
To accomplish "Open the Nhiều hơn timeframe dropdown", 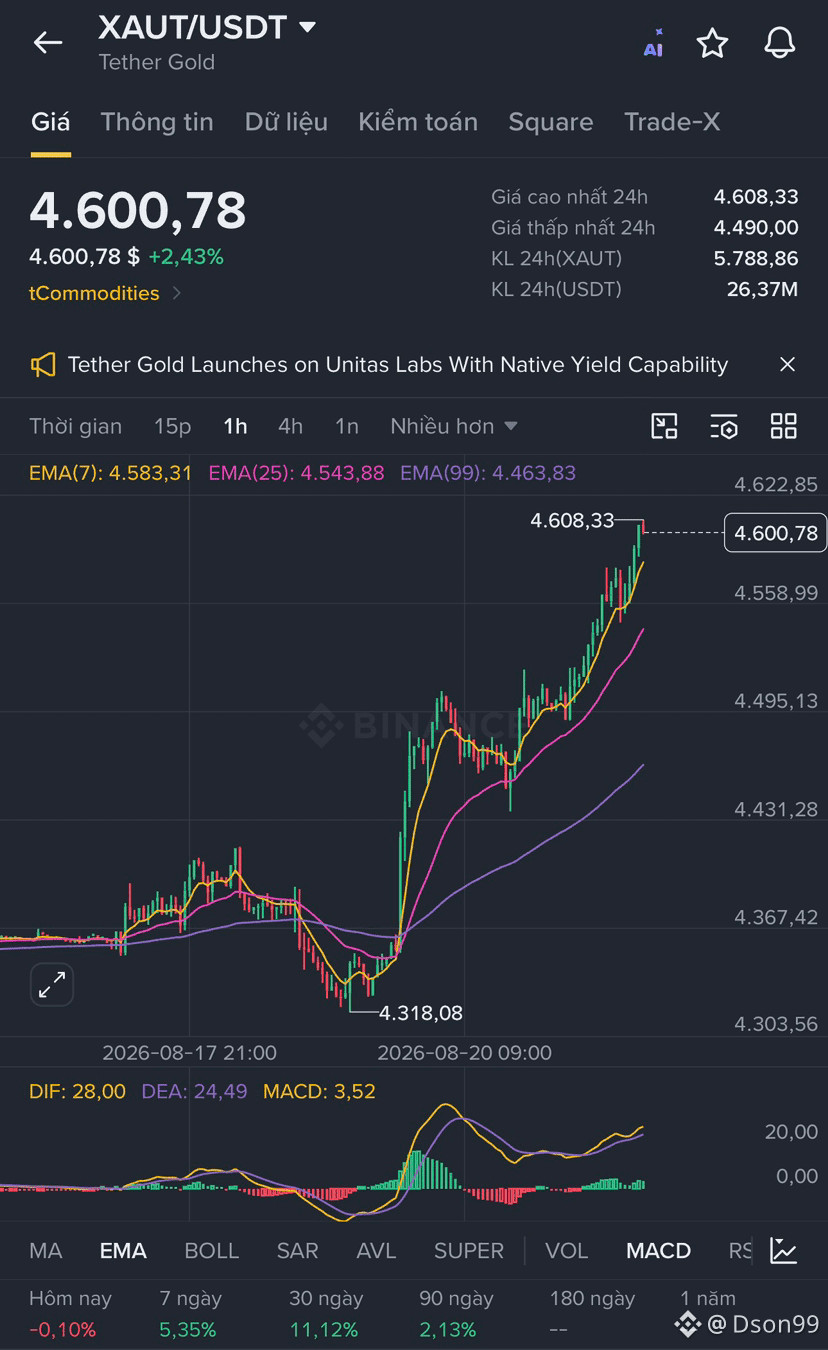I will point(454,426).
